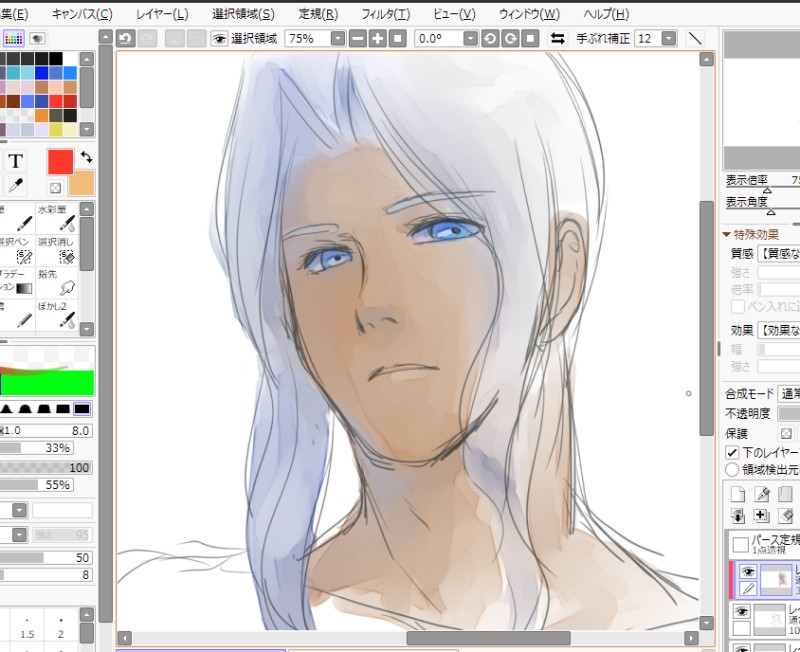800x652 pixels.
Task: Select the gradient tool
Action: pyautogui.click(x=16, y=282)
